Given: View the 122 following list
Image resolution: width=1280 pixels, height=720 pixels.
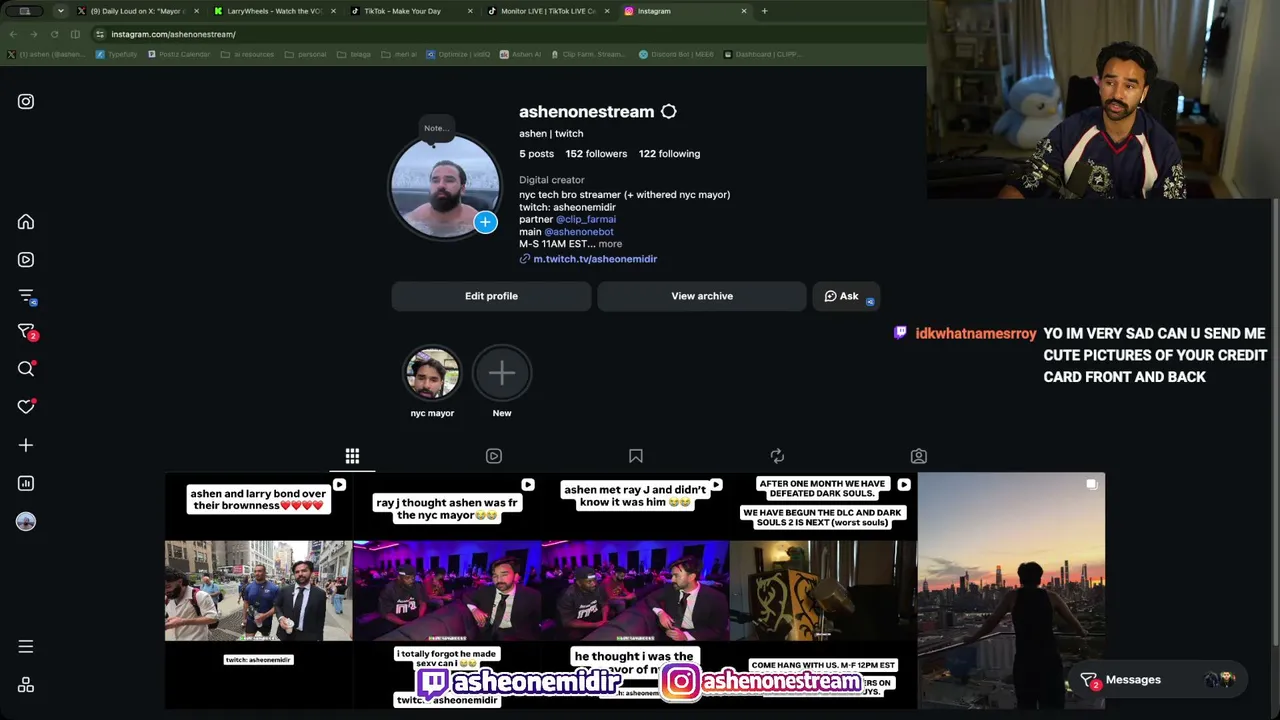Looking at the screenshot, I should pyautogui.click(x=670, y=154).
